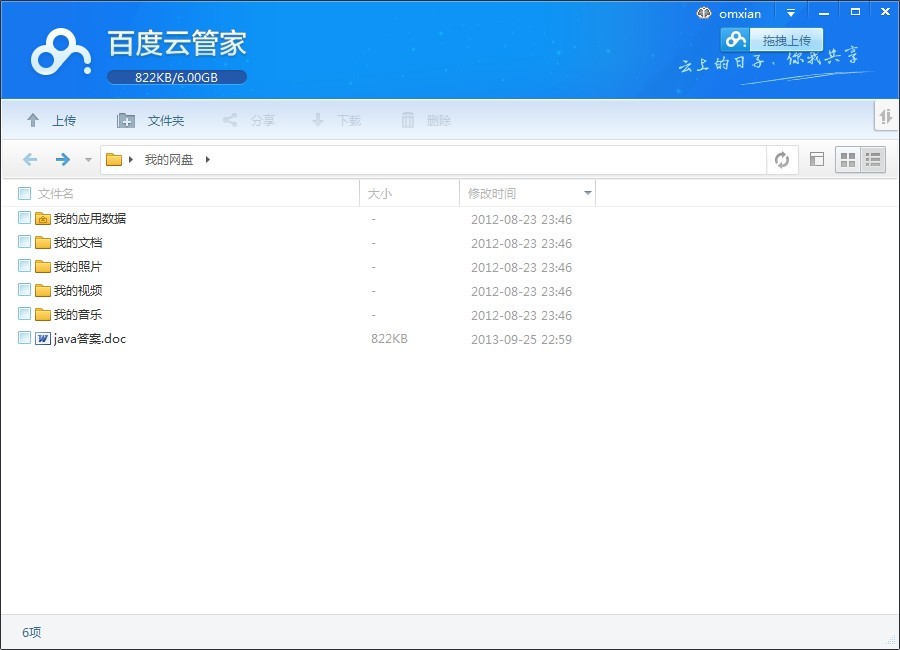Click the 6项 item count in status bar
Screen dimensions: 900x650
pyautogui.click(x=32, y=632)
